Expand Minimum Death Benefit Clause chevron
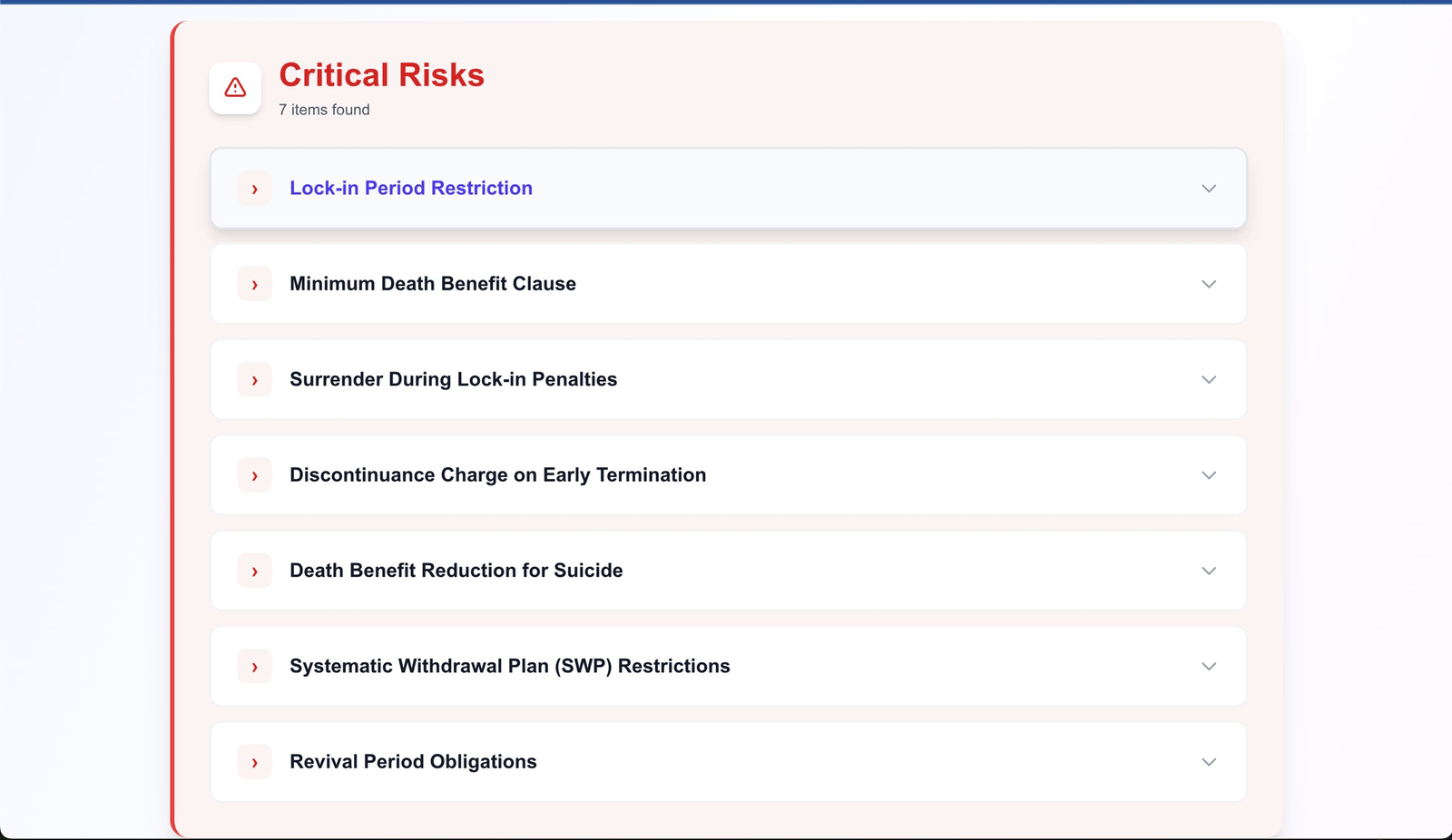 click(1209, 284)
